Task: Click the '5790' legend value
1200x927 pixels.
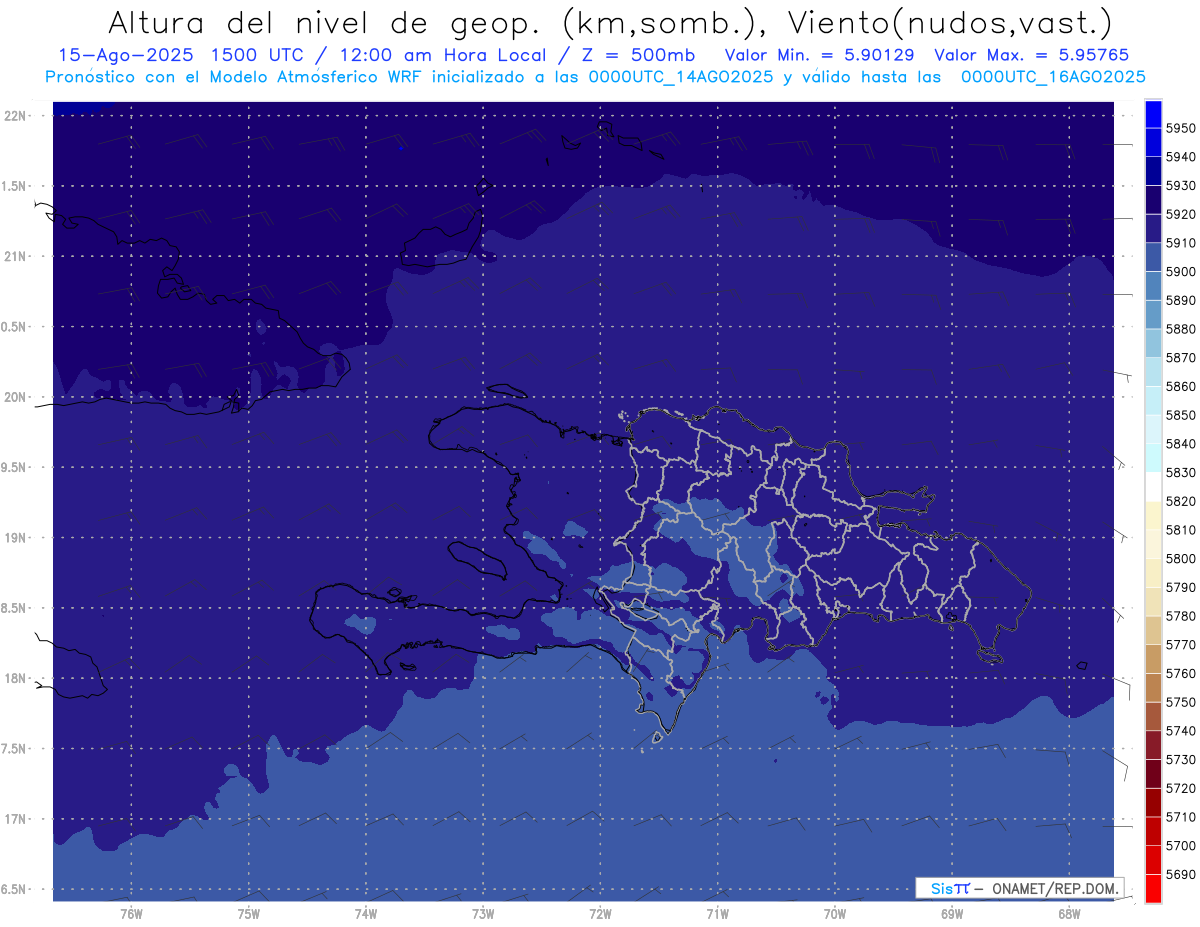Action: 1181,587
